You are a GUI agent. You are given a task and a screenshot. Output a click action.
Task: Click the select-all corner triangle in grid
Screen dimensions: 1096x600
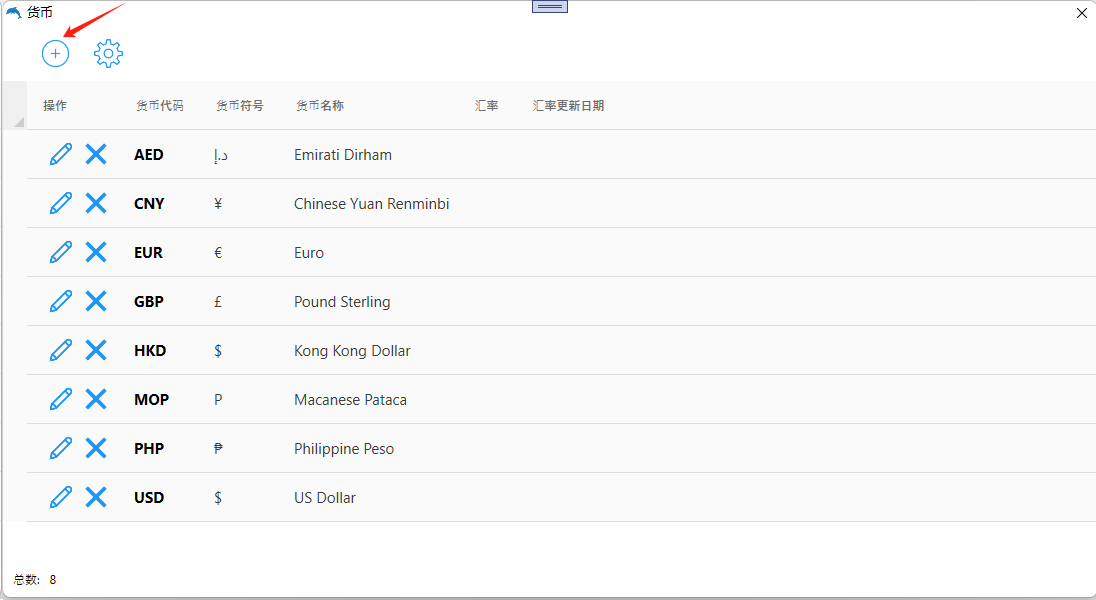tap(17, 121)
